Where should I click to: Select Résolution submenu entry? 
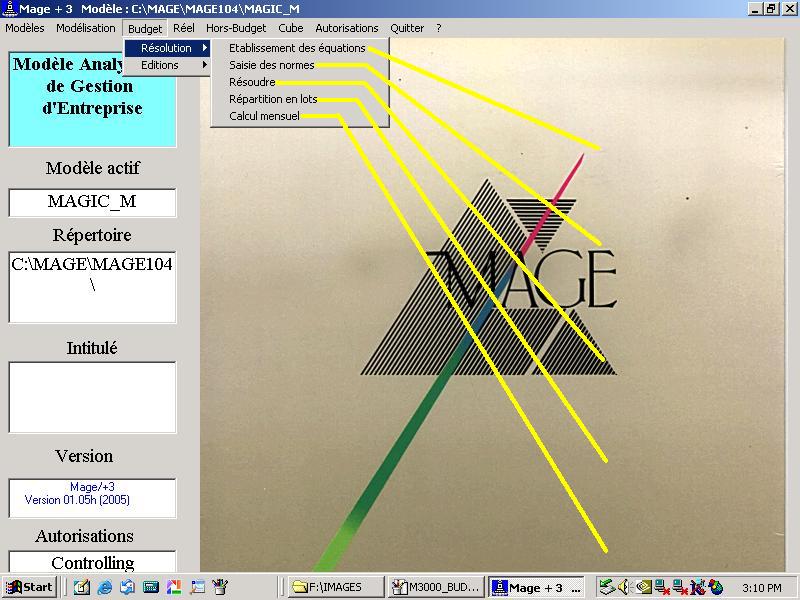coord(167,48)
